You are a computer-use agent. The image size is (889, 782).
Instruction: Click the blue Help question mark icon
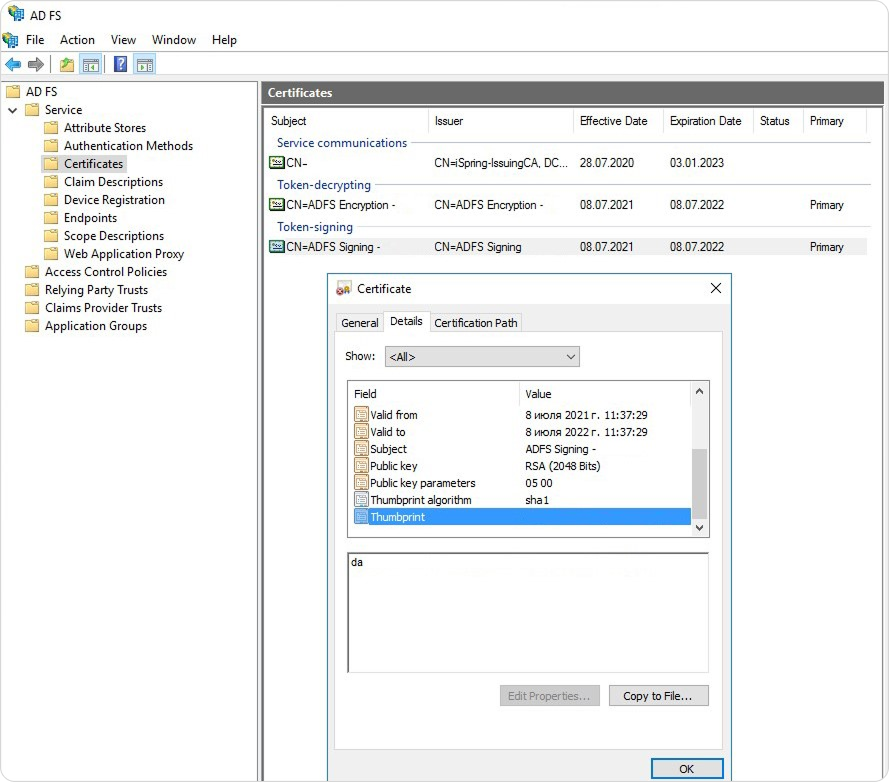point(120,64)
